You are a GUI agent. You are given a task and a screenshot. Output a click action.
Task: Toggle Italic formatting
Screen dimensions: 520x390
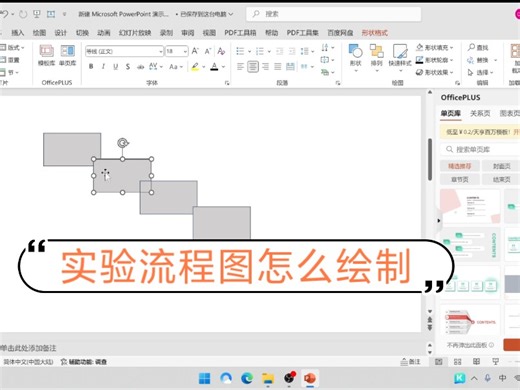[103, 67]
